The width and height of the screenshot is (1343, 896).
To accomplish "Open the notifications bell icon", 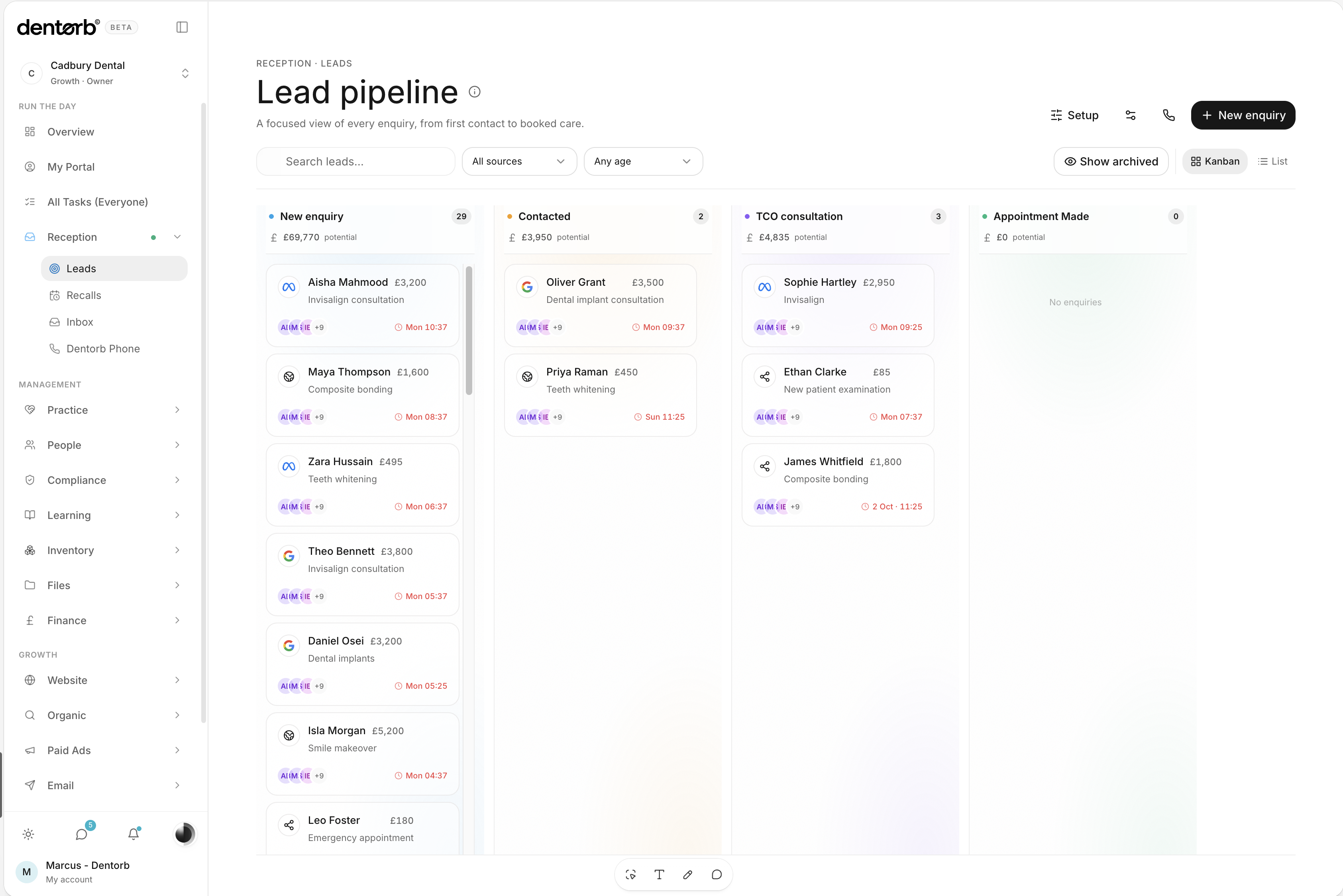I will (134, 834).
